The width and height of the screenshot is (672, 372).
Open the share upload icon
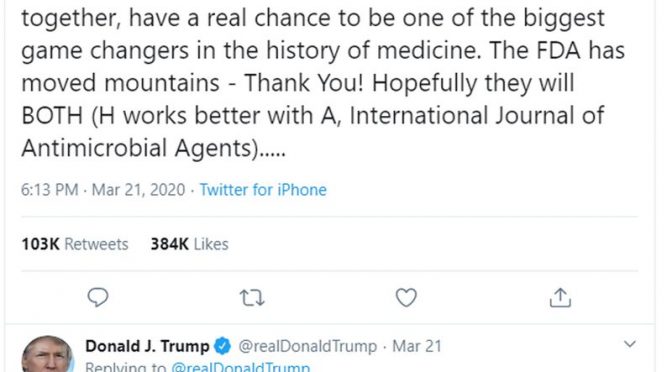coord(560,297)
